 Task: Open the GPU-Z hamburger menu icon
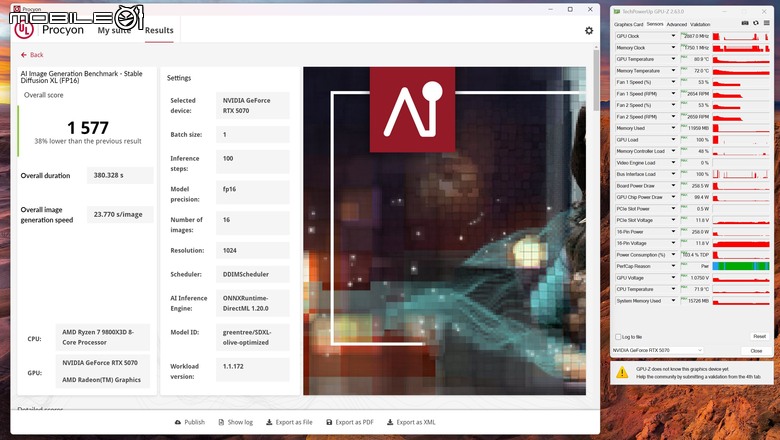click(767, 23)
